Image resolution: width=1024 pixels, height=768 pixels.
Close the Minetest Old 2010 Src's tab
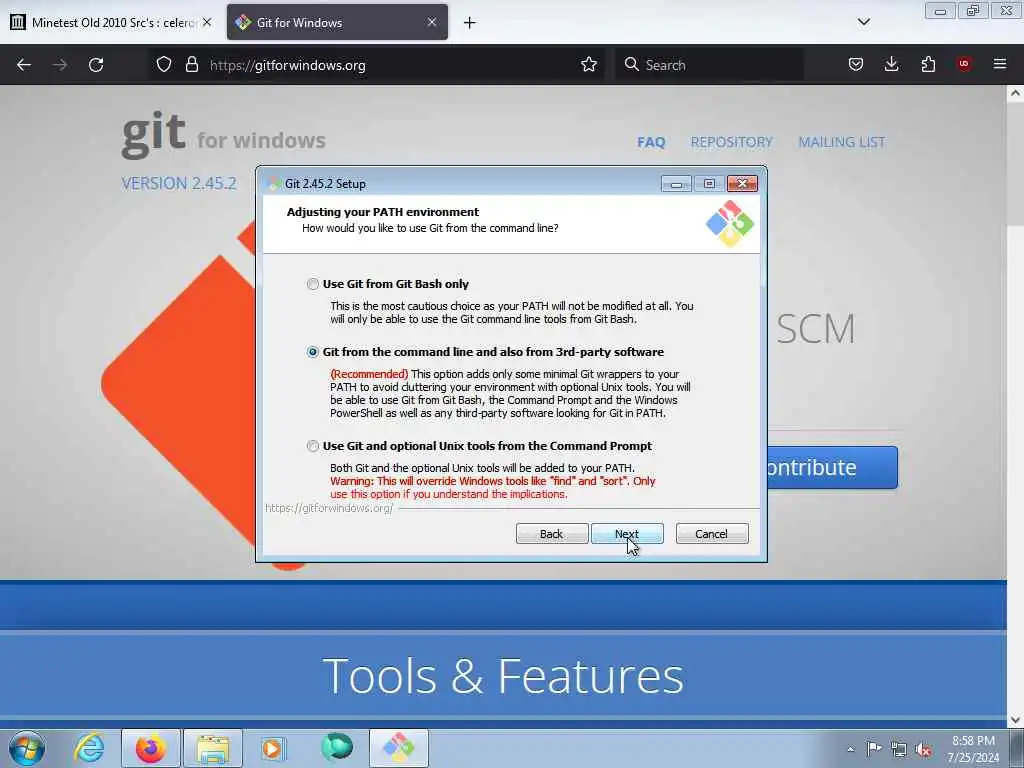(207, 22)
